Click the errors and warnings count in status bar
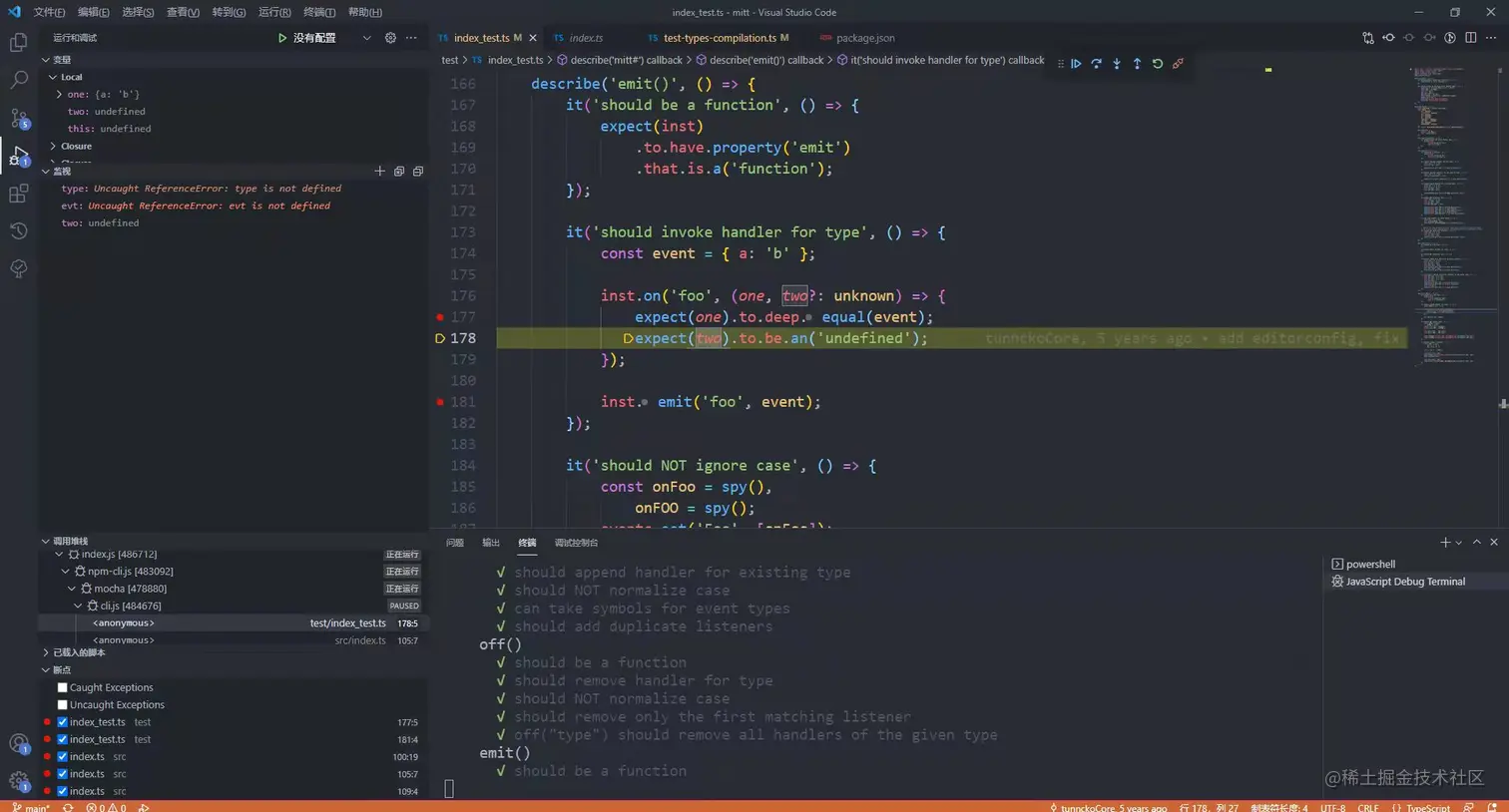 coord(107,807)
